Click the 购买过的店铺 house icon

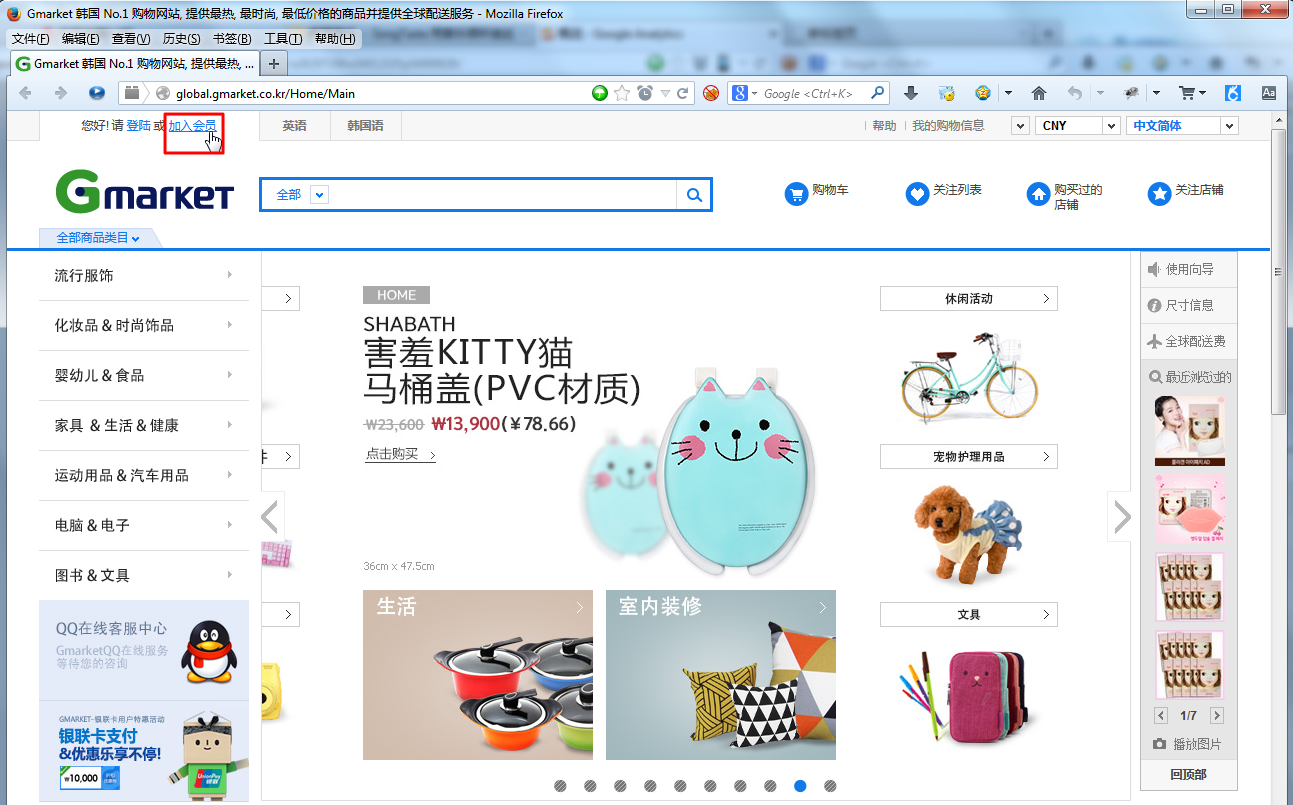pyautogui.click(x=1038, y=194)
